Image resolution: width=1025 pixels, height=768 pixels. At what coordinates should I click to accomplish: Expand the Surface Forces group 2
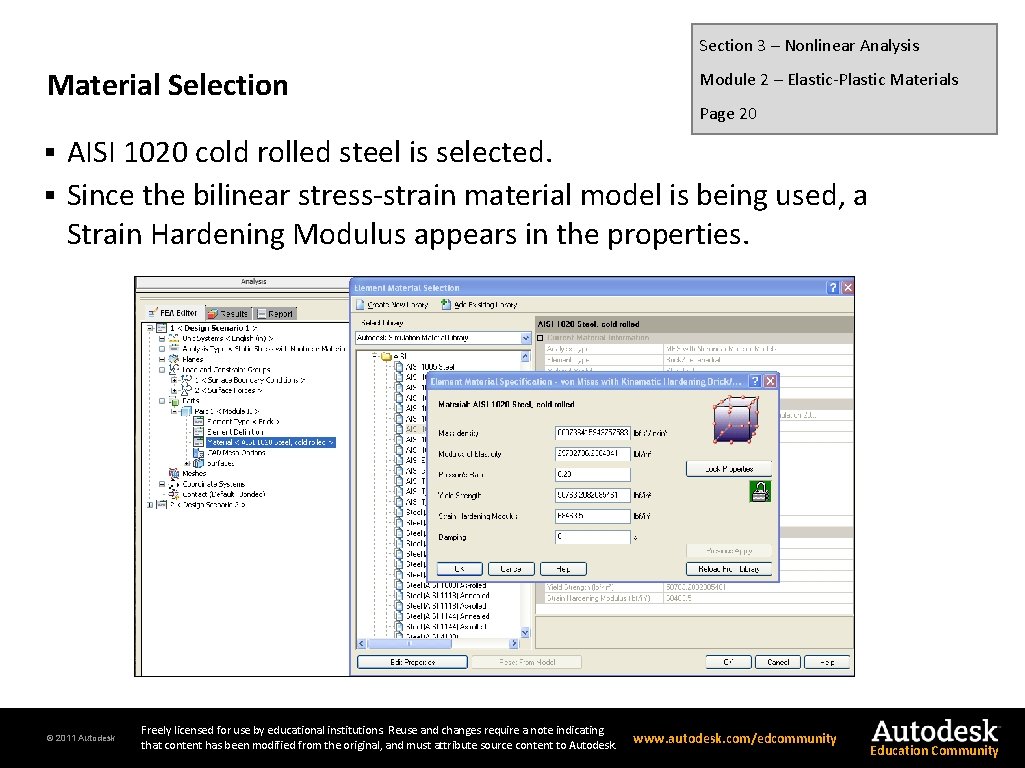(174, 390)
